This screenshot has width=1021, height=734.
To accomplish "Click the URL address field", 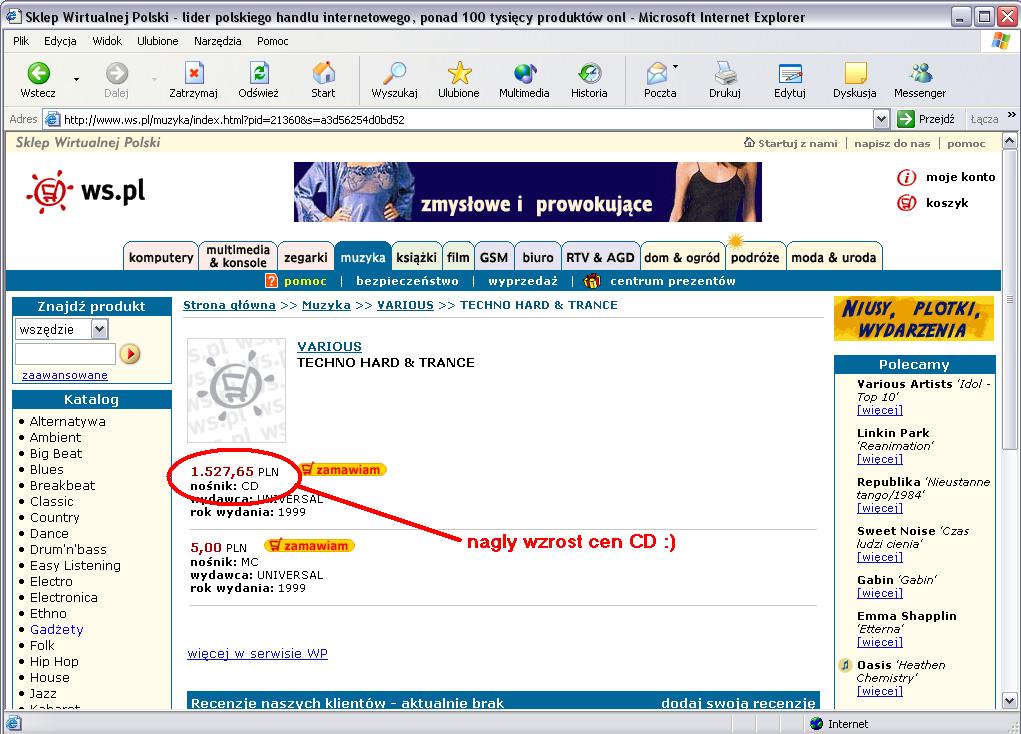I will tap(458, 119).
